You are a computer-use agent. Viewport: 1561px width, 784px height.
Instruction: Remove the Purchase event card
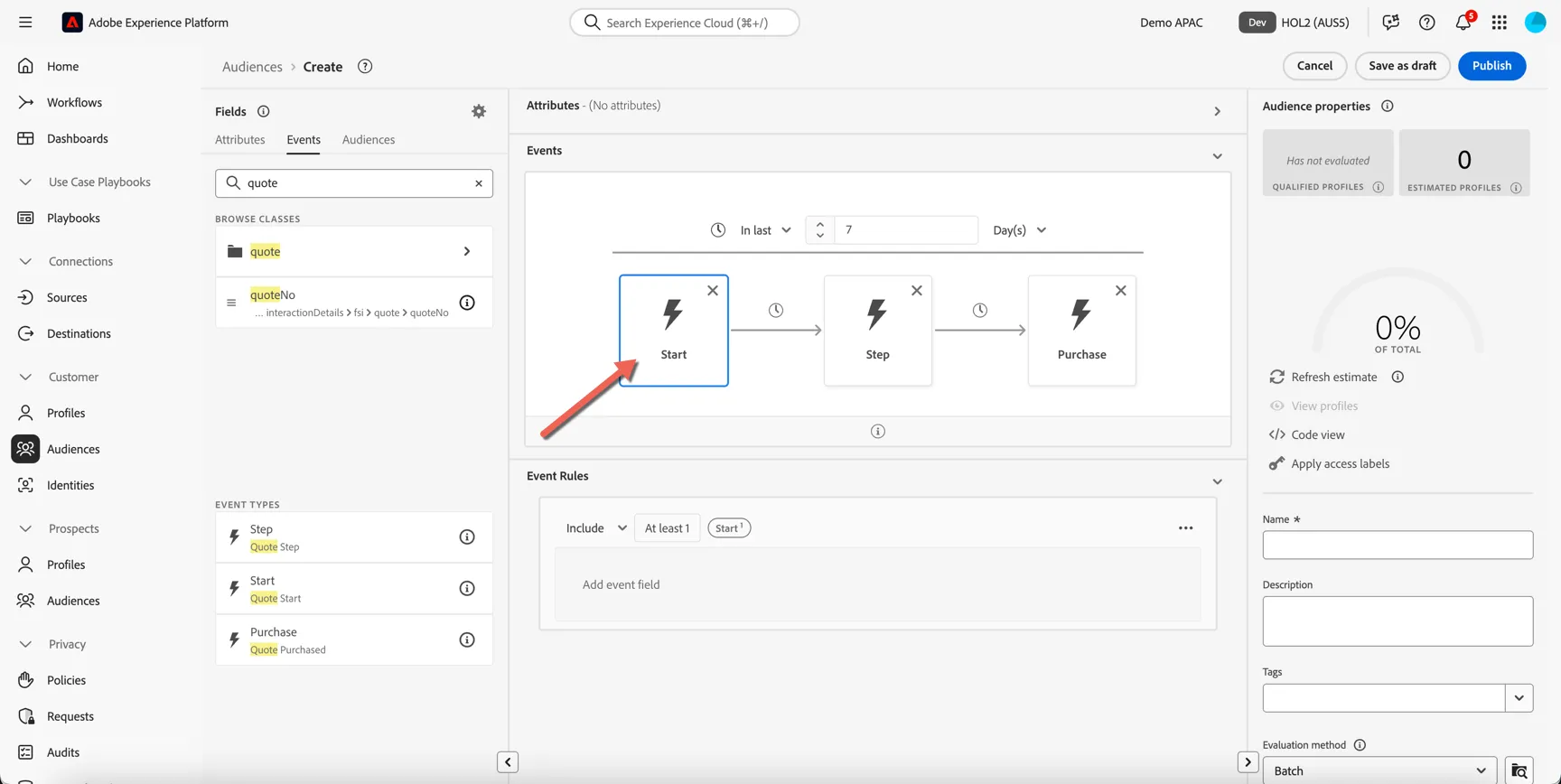tap(1121, 290)
